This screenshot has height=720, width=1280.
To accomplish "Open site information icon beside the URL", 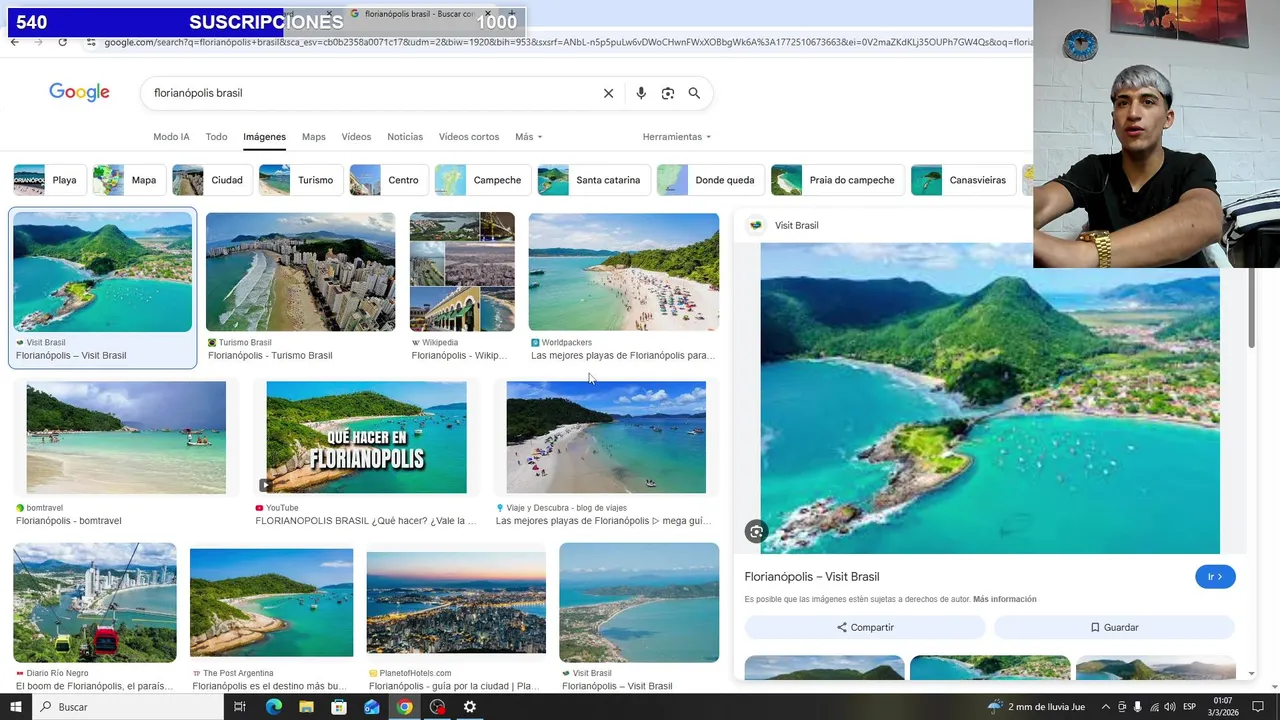I will point(91,42).
